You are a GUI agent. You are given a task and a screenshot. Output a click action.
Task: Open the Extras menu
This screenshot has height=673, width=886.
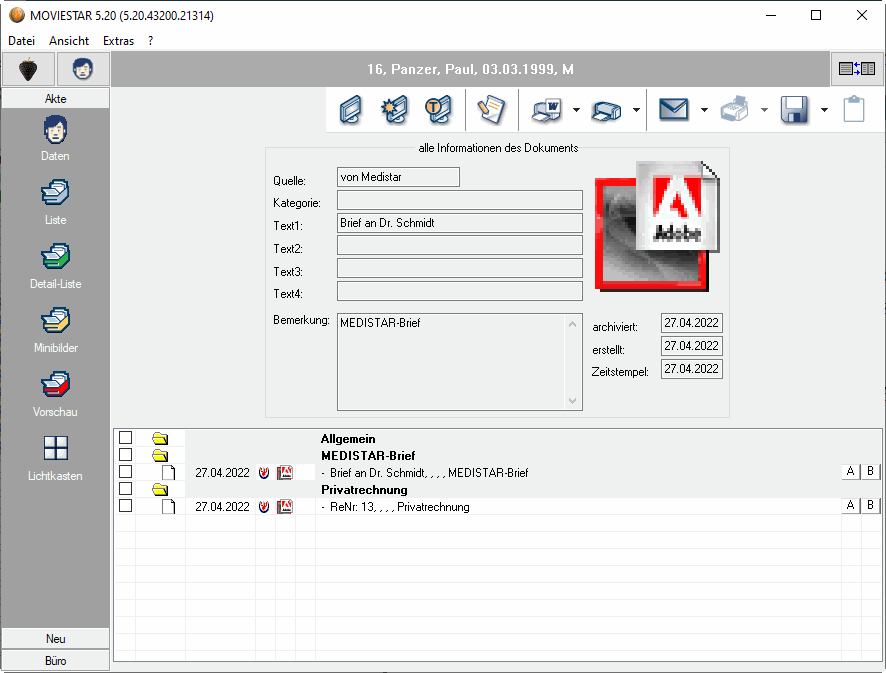point(118,41)
